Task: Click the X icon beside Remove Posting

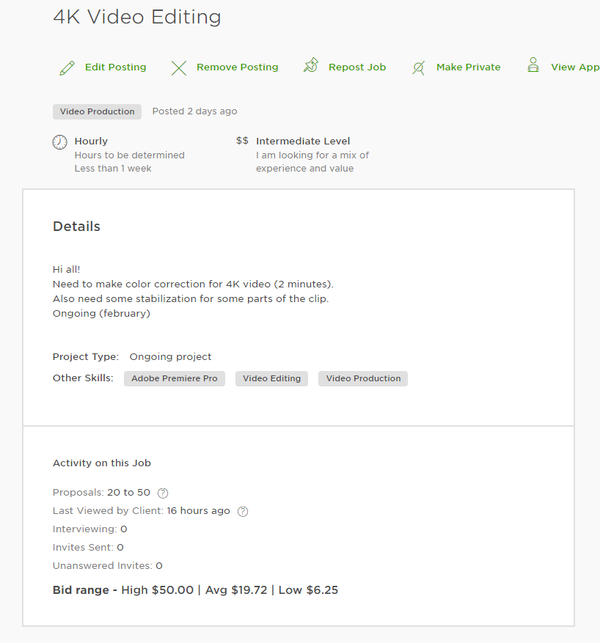Action: [x=179, y=68]
